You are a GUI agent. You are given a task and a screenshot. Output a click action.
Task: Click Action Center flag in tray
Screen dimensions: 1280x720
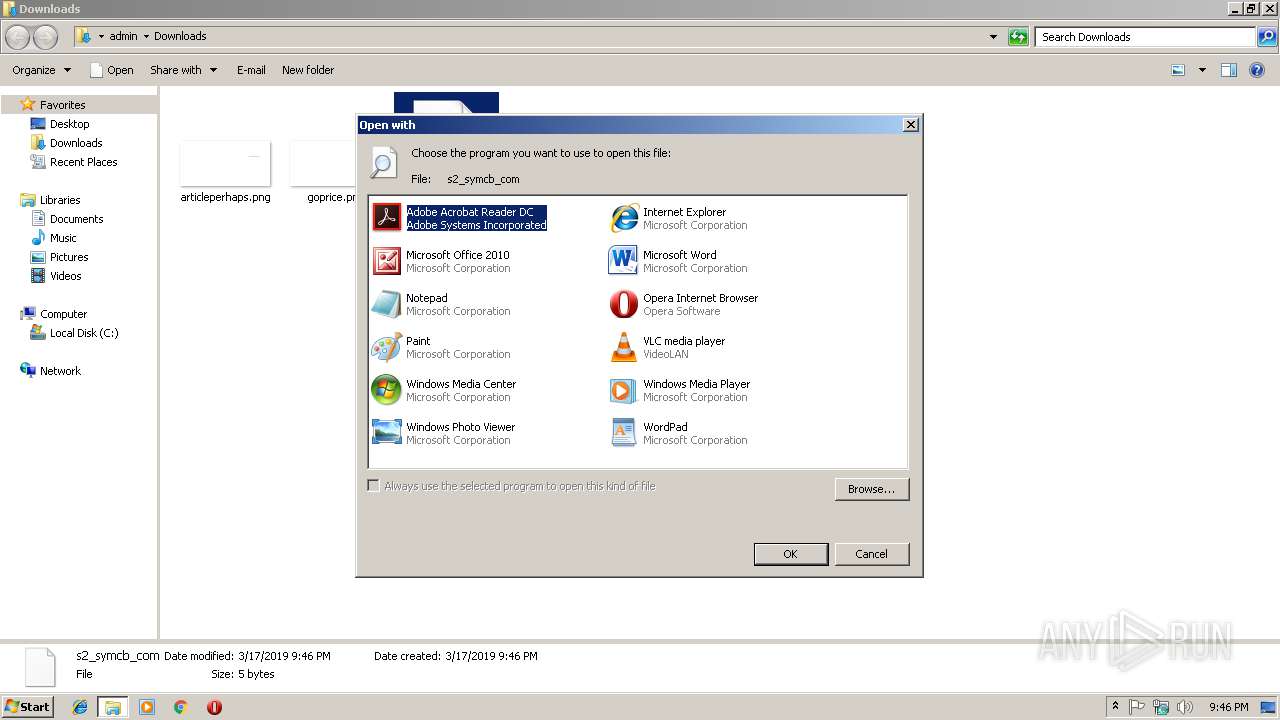point(1137,707)
